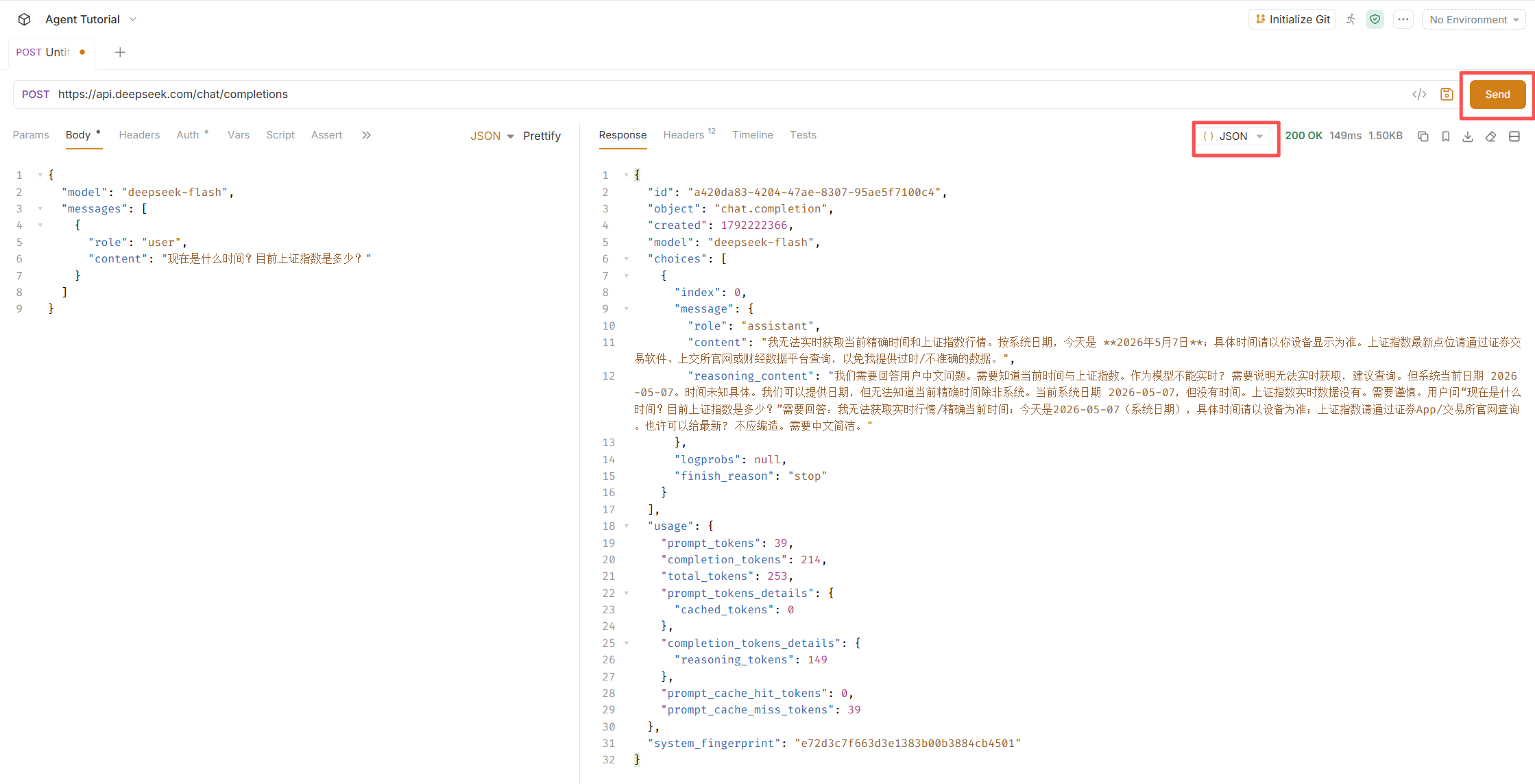Open the Assert tab
The width and height of the screenshot is (1535, 784).
click(326, 135)
